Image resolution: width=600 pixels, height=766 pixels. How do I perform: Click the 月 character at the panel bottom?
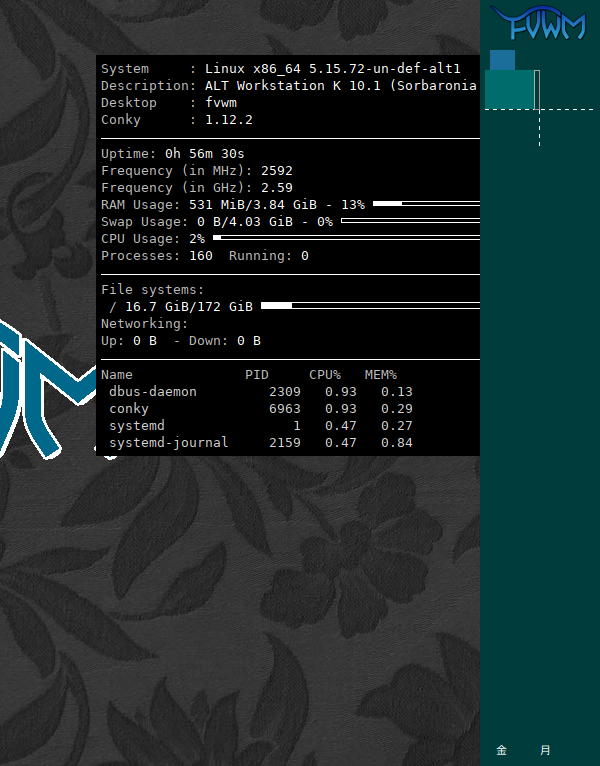(545, 750)
